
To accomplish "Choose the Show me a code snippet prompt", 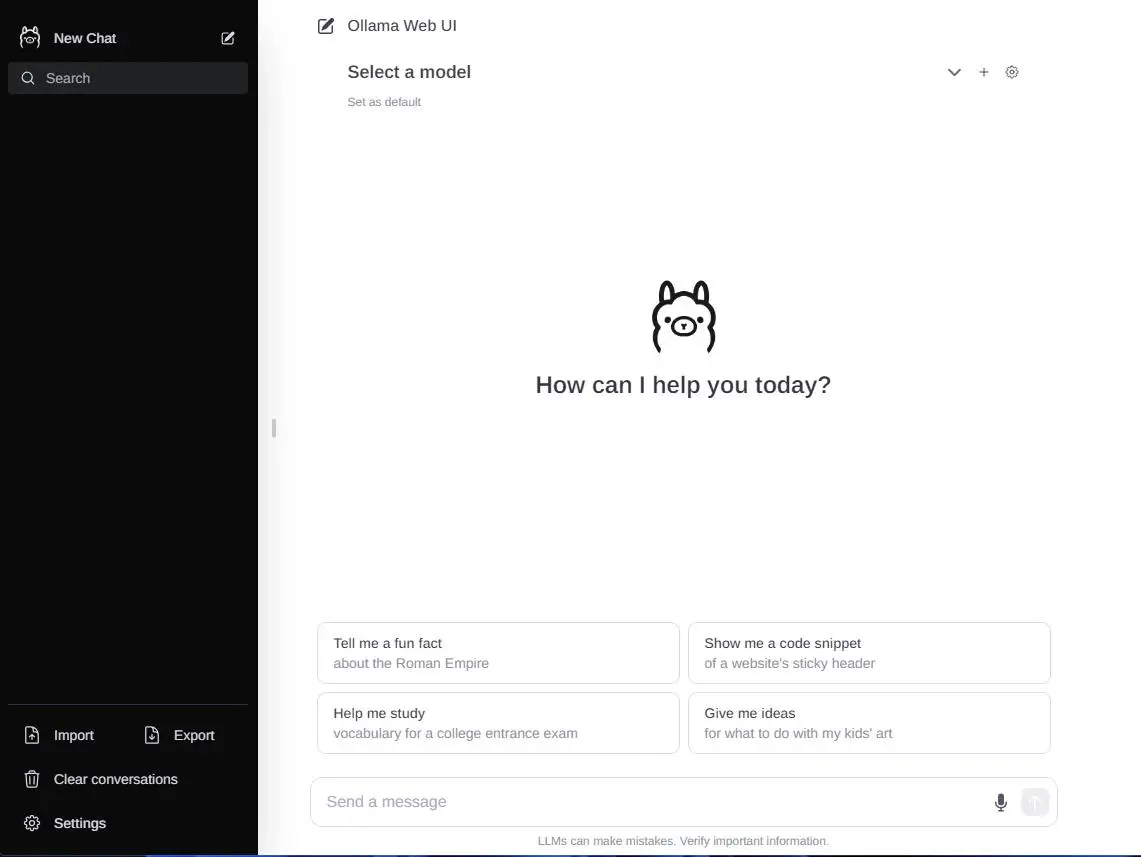I will 870,653.
